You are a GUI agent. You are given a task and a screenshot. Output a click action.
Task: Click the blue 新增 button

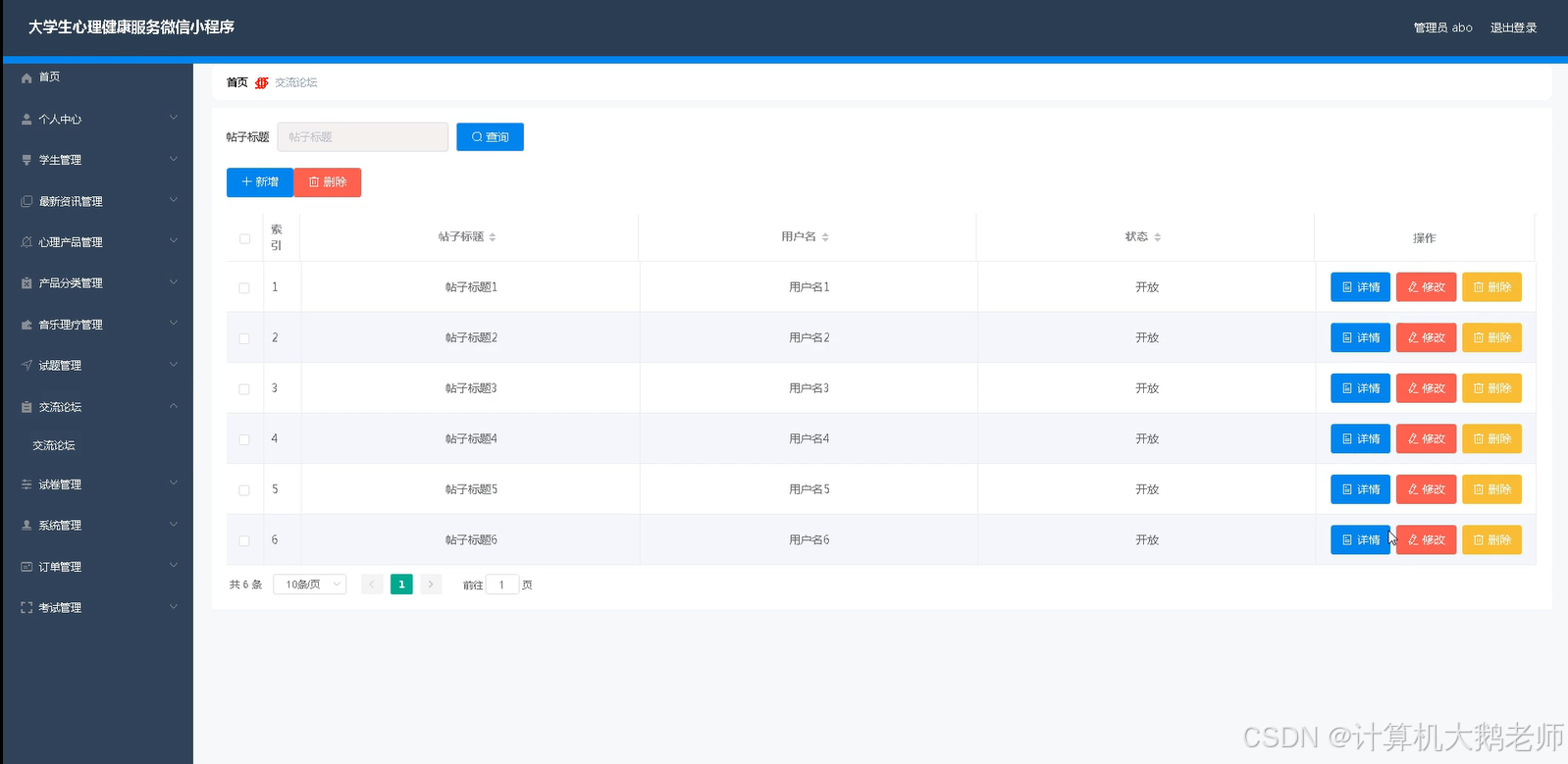[260, 182]
